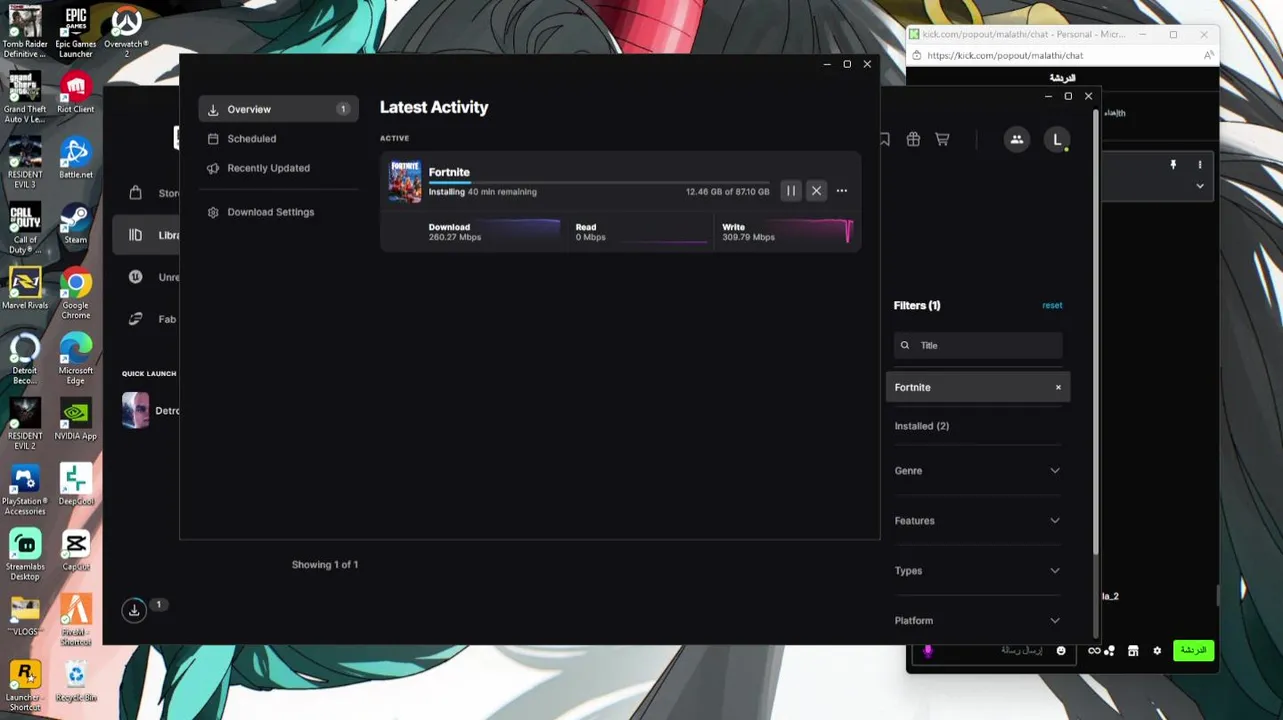Image resolution: width=1283 pixels, height=720 pixels.
Task: Click the infinity icon in Kick chat
Action: 1094,651
